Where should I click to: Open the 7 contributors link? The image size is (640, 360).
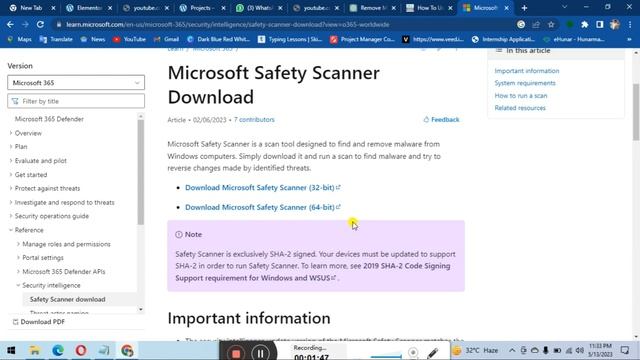point(254,120)
